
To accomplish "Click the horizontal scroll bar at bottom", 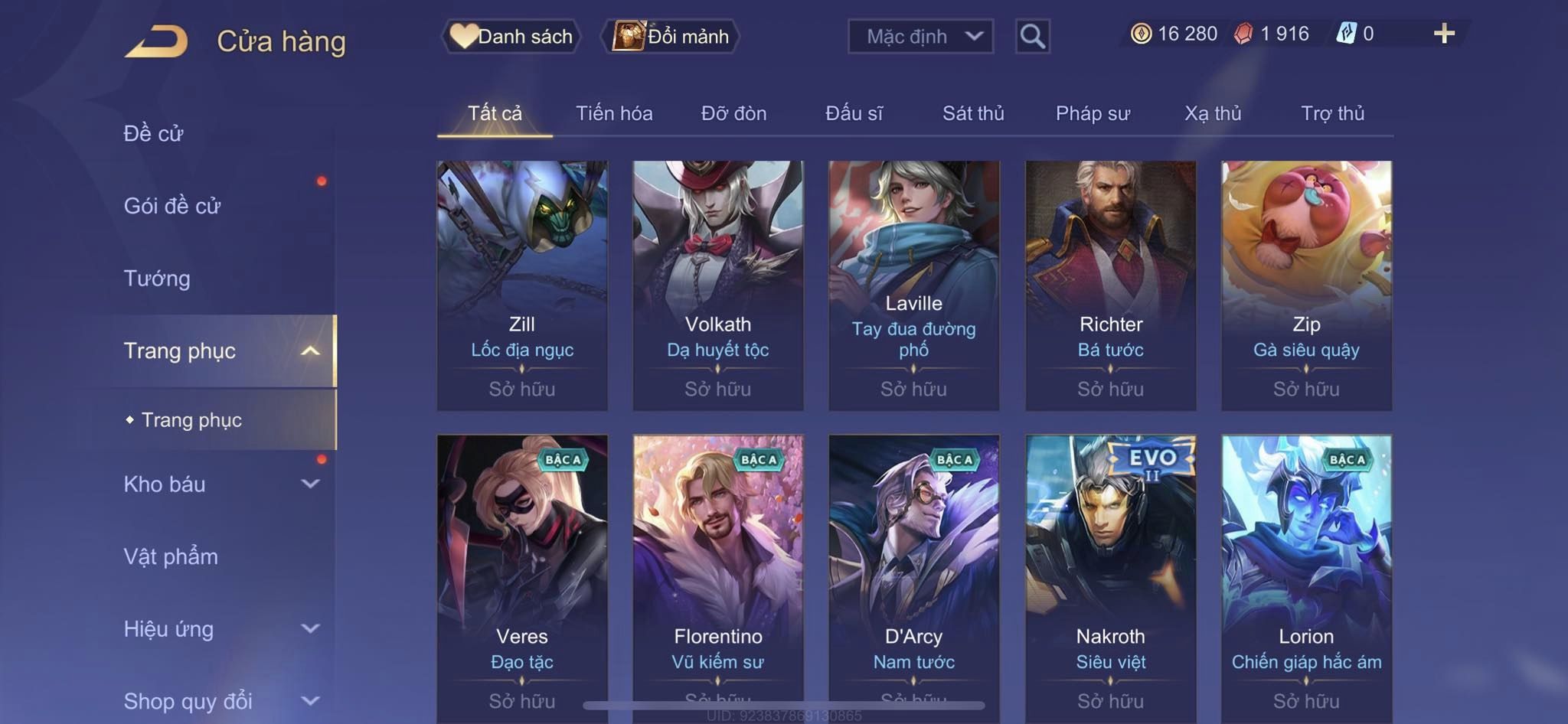I will (784, 706).
